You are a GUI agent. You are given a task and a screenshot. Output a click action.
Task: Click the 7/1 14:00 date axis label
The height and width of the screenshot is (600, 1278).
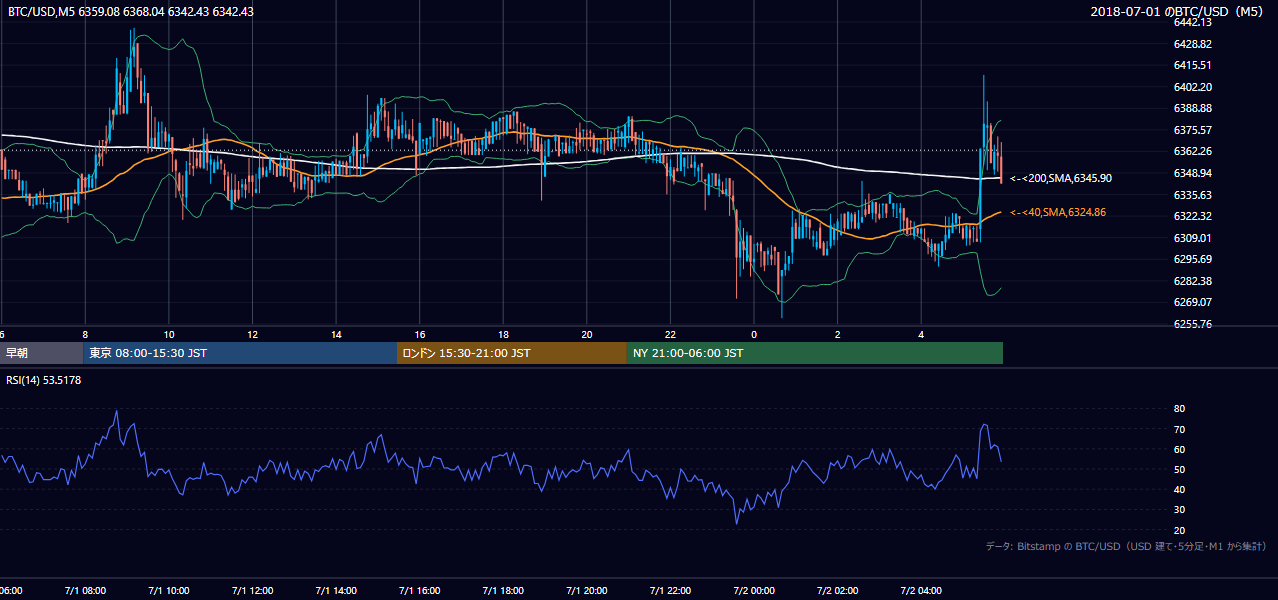click(x=336, y=591)
